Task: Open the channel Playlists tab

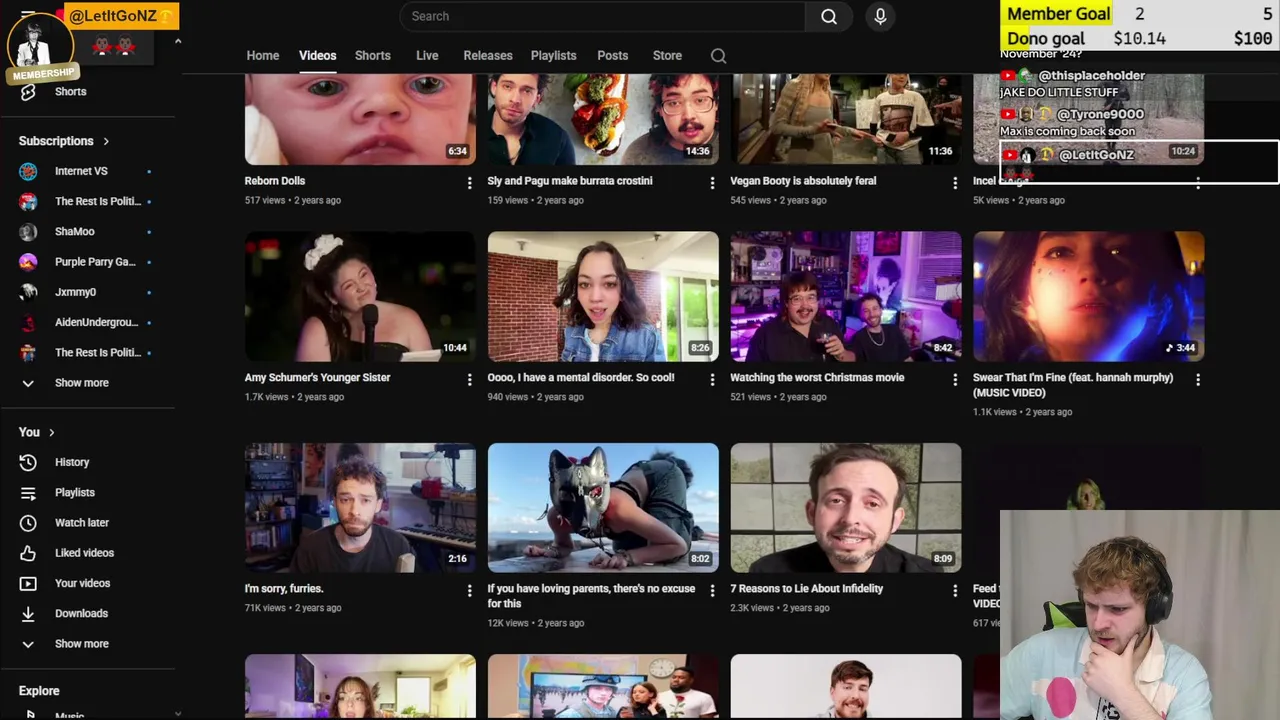Action: coord(553,56)
